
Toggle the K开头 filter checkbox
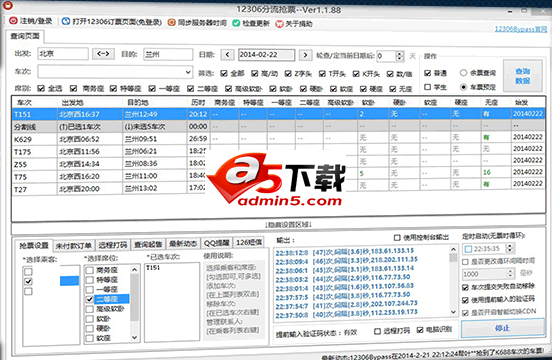coord(356,74)
